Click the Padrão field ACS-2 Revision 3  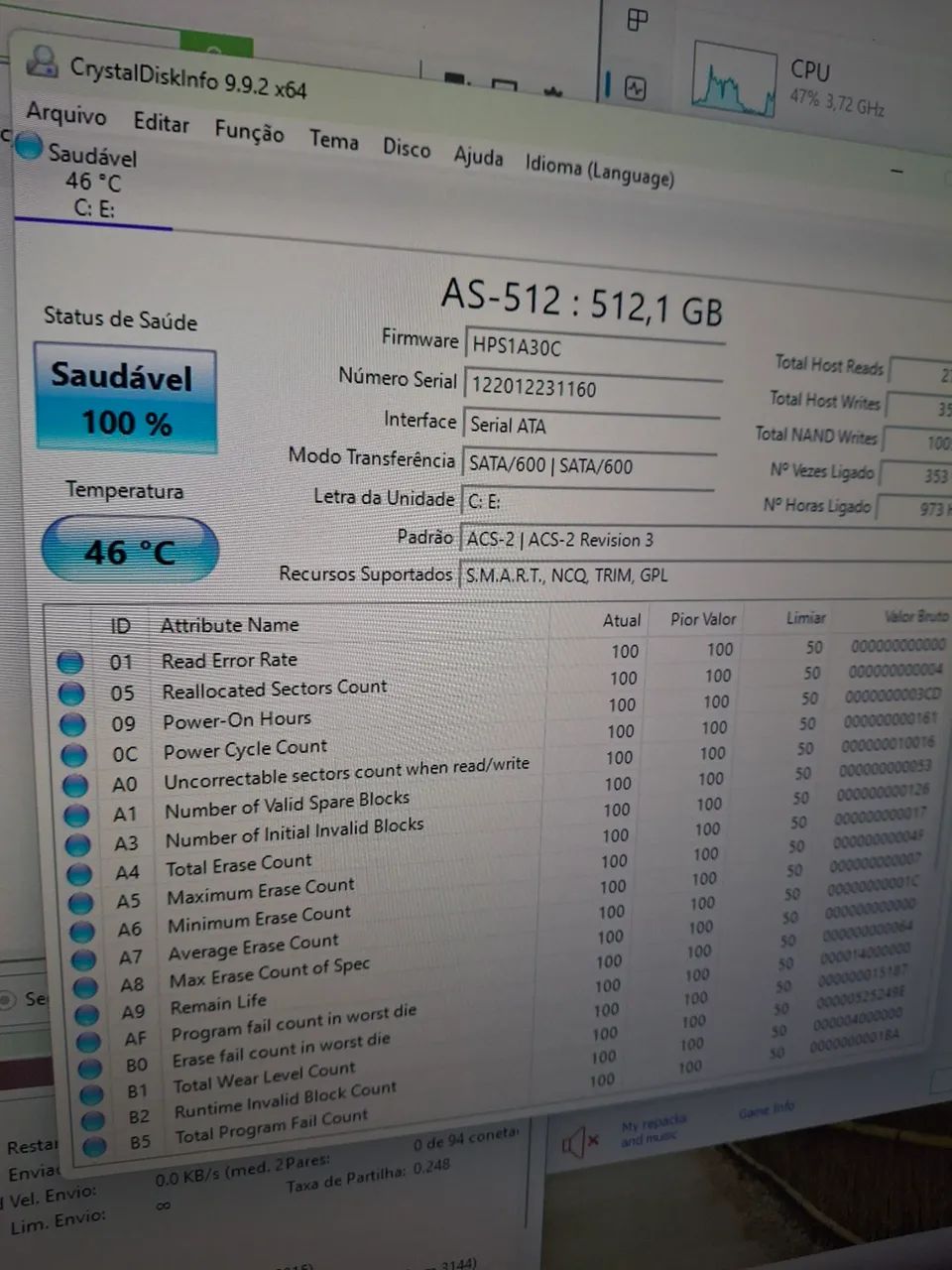(x=705, y=540)
